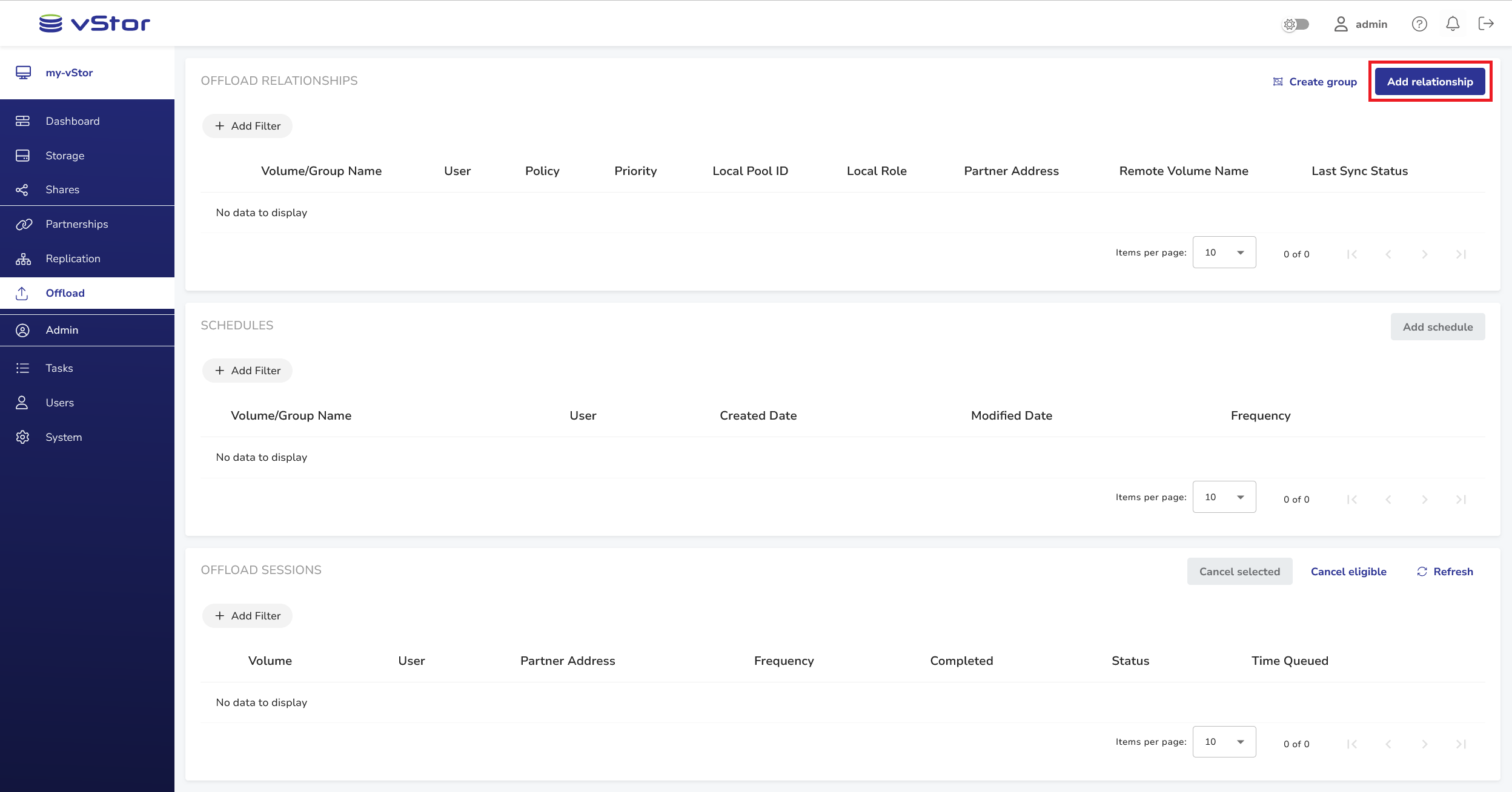1512x792 pixels.
Task: Sort by Last Sync Status column
Action: tap(1359, 171)
